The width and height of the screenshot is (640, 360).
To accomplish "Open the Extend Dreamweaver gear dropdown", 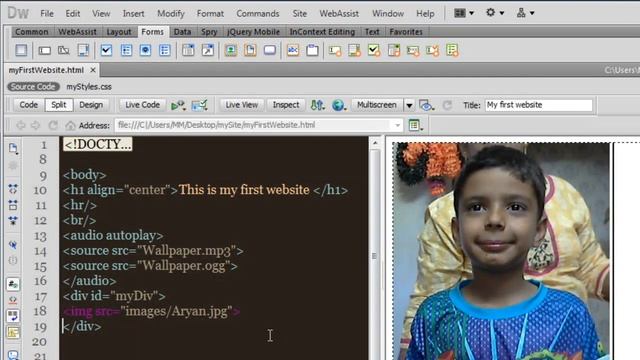I will click(495, 13).
